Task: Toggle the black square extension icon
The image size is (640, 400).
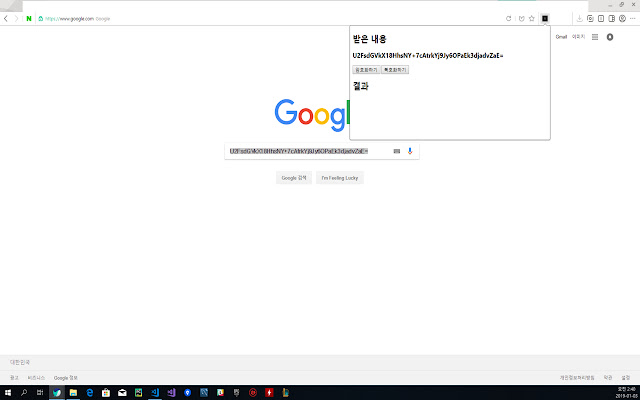Action: pos(545,18)
